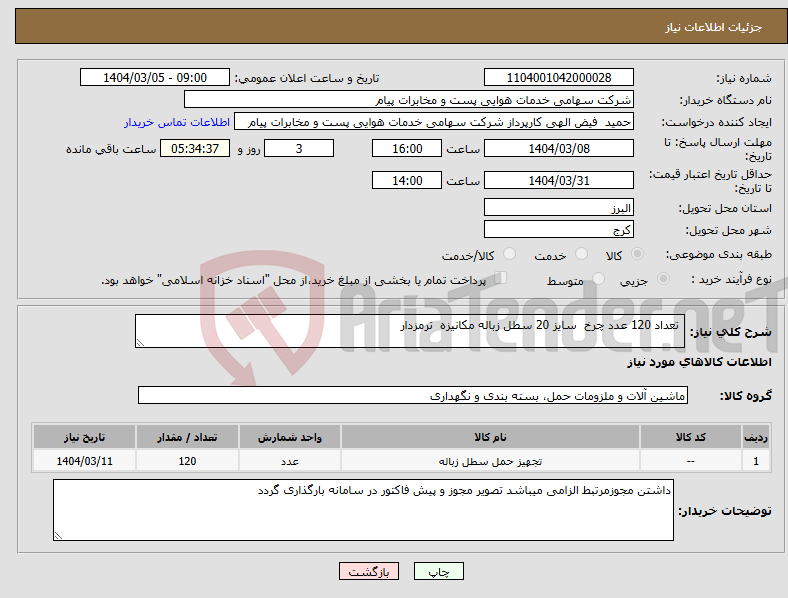Click the cell تجهیز حمل سطل زباله

490,461
